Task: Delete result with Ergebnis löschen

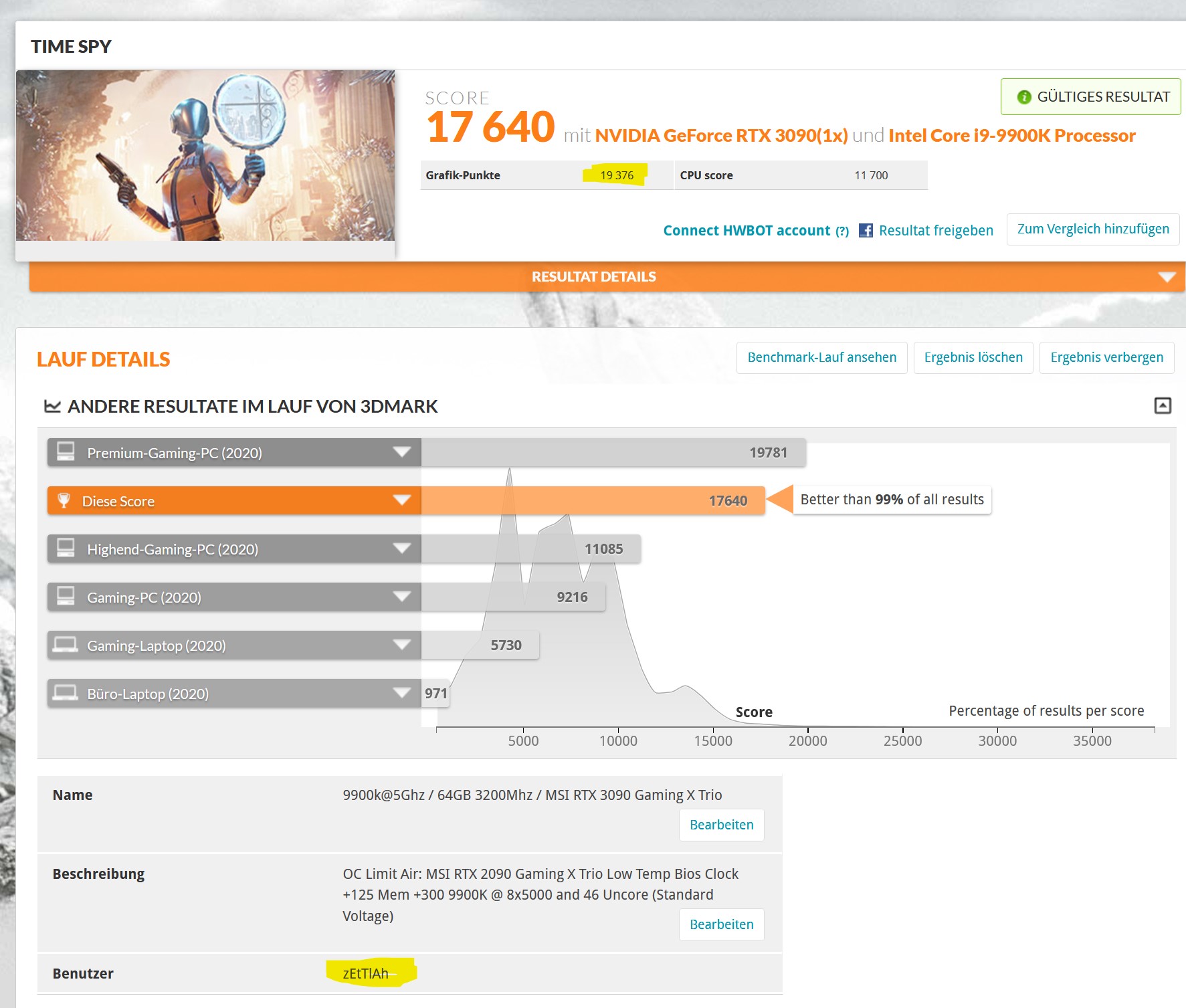Action: [973, 358]
